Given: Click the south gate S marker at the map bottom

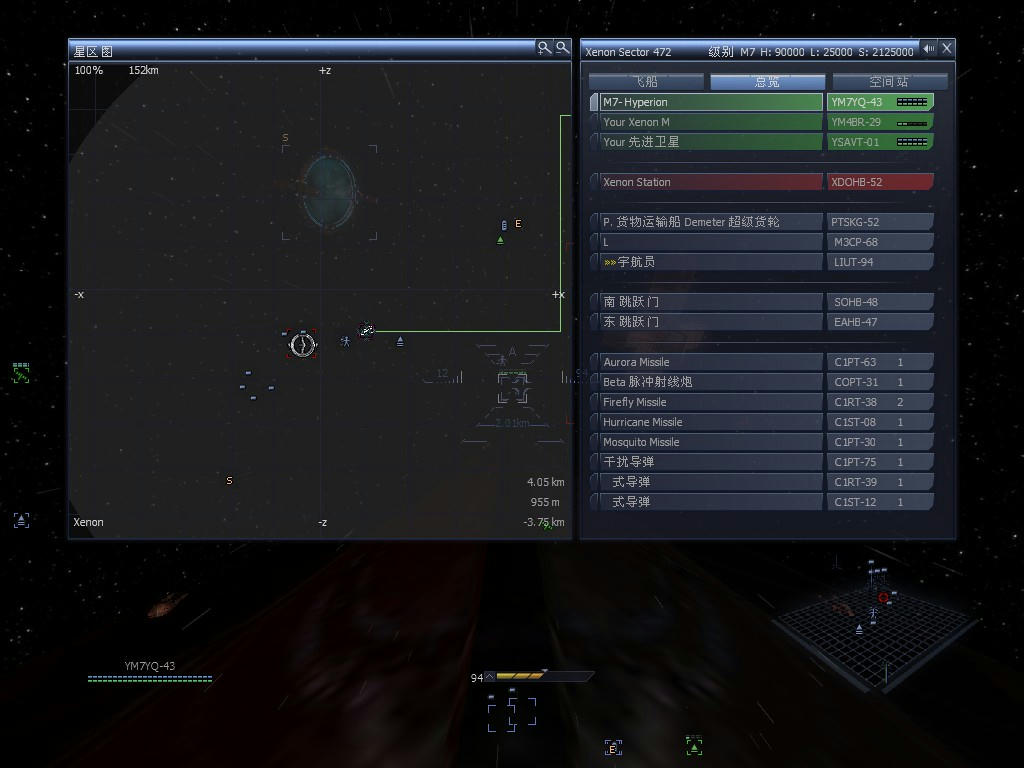Looking at the screenshot, I should [x=229, y=481].
